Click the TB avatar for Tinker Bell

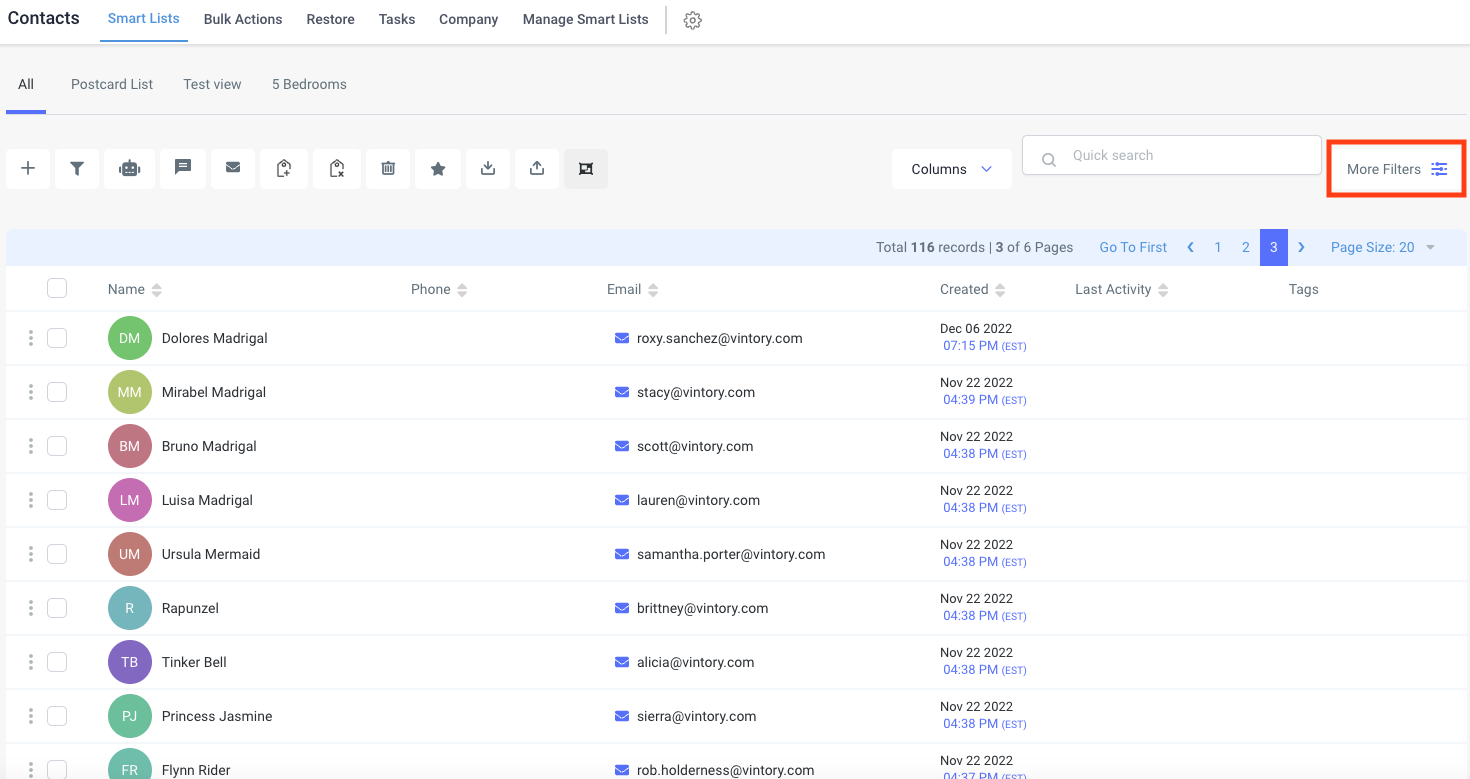point(130,662)
